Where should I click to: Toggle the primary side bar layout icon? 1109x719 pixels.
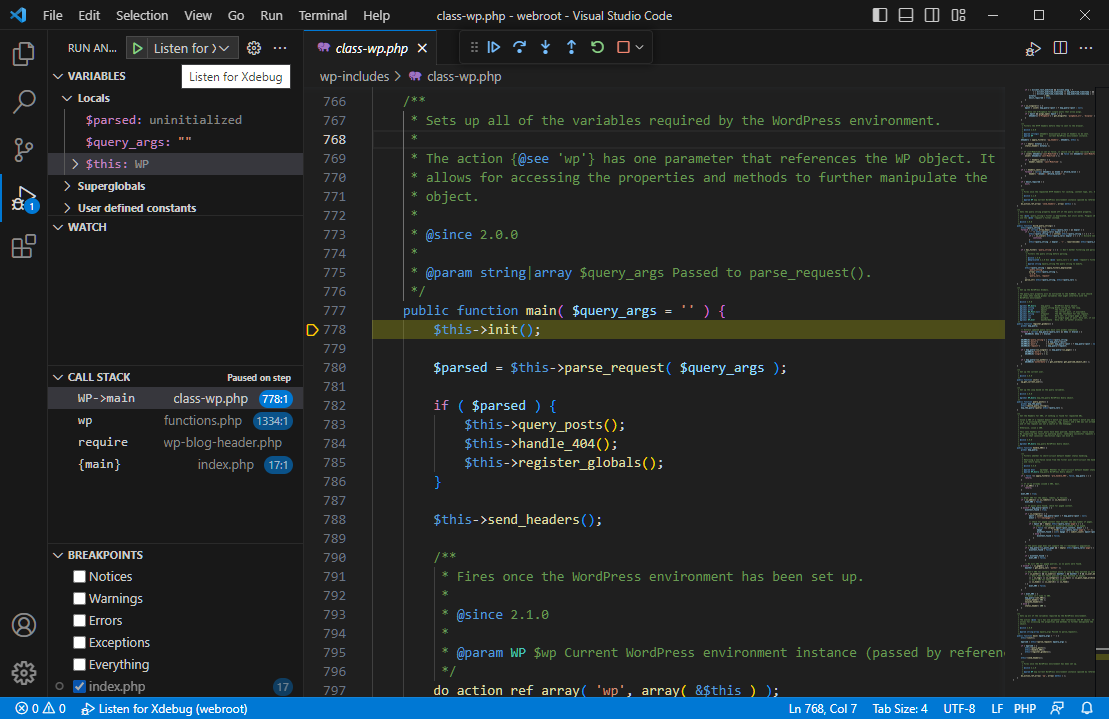tap(880, 16)
